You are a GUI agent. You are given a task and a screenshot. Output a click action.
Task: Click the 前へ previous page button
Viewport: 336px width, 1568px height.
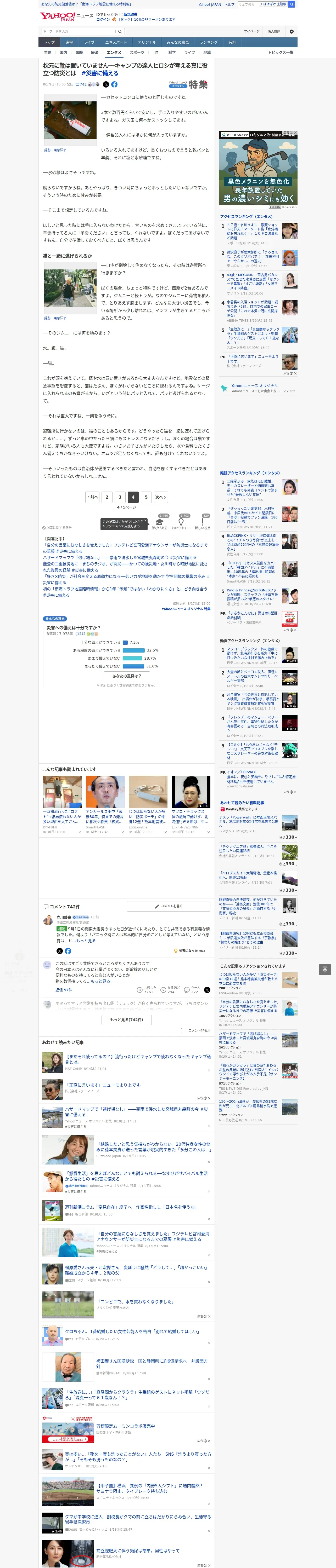(x=93, y=497)
